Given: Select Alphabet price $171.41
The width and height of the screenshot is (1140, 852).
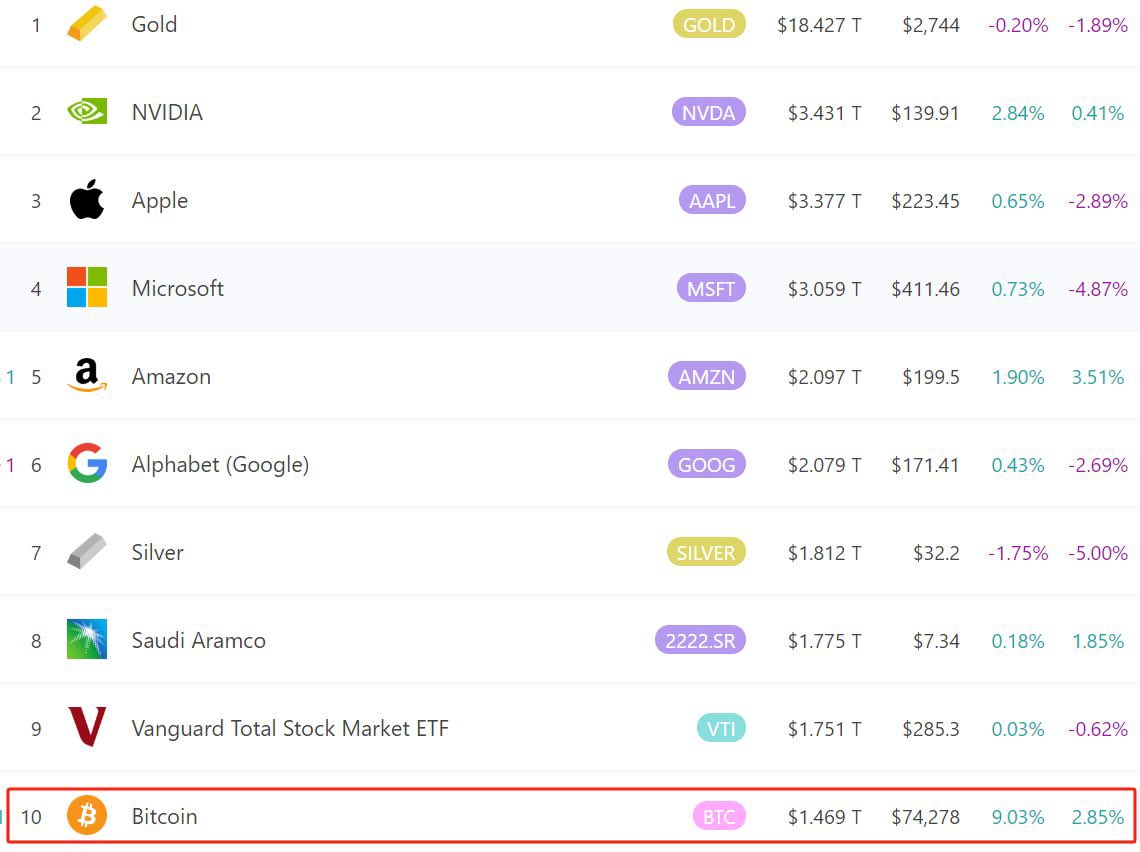Looking at the screenshot, I should point(926,465).
